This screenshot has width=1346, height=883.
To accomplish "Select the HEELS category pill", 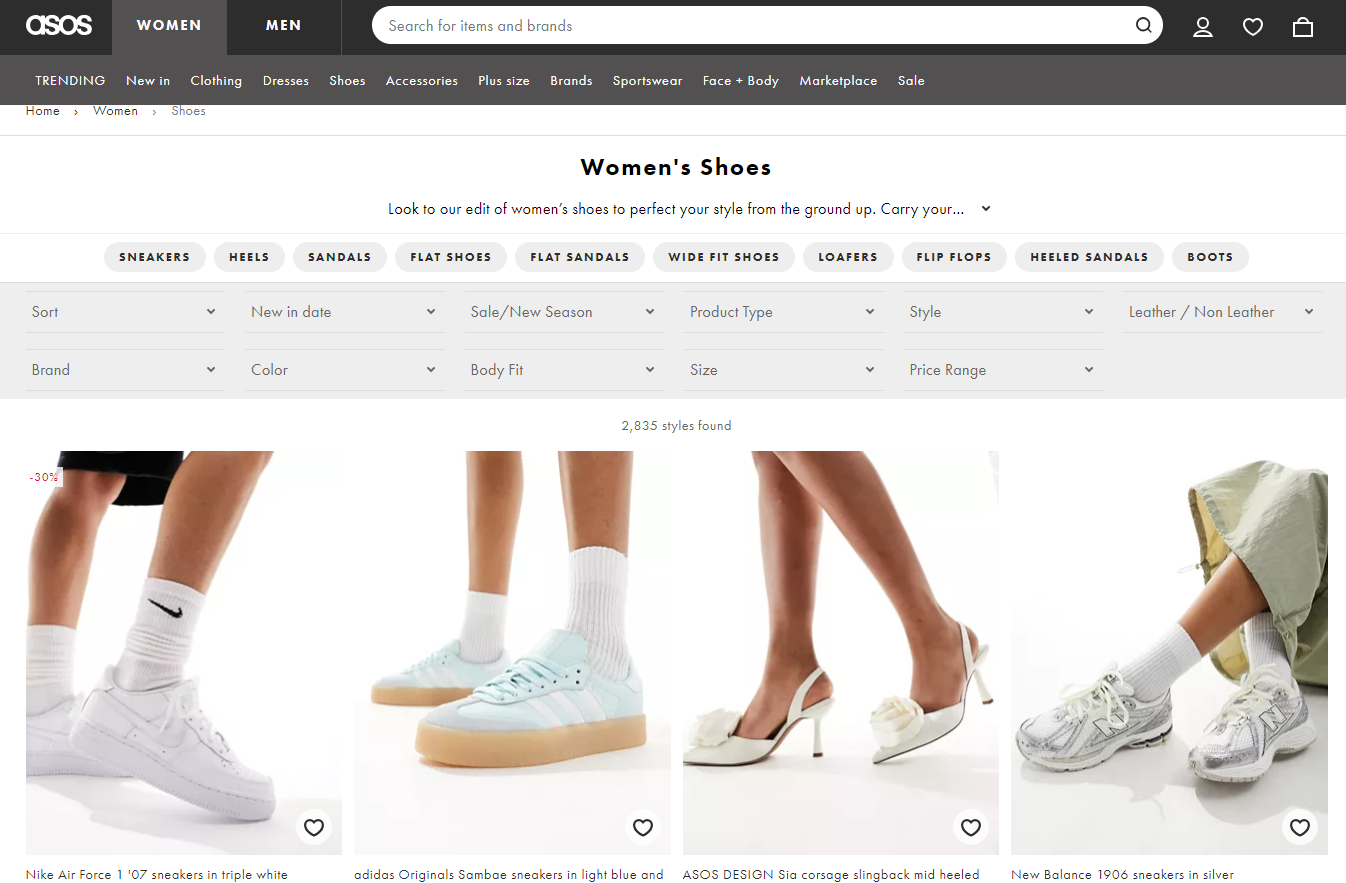I will pyautogui.click(x=249, y=257).
